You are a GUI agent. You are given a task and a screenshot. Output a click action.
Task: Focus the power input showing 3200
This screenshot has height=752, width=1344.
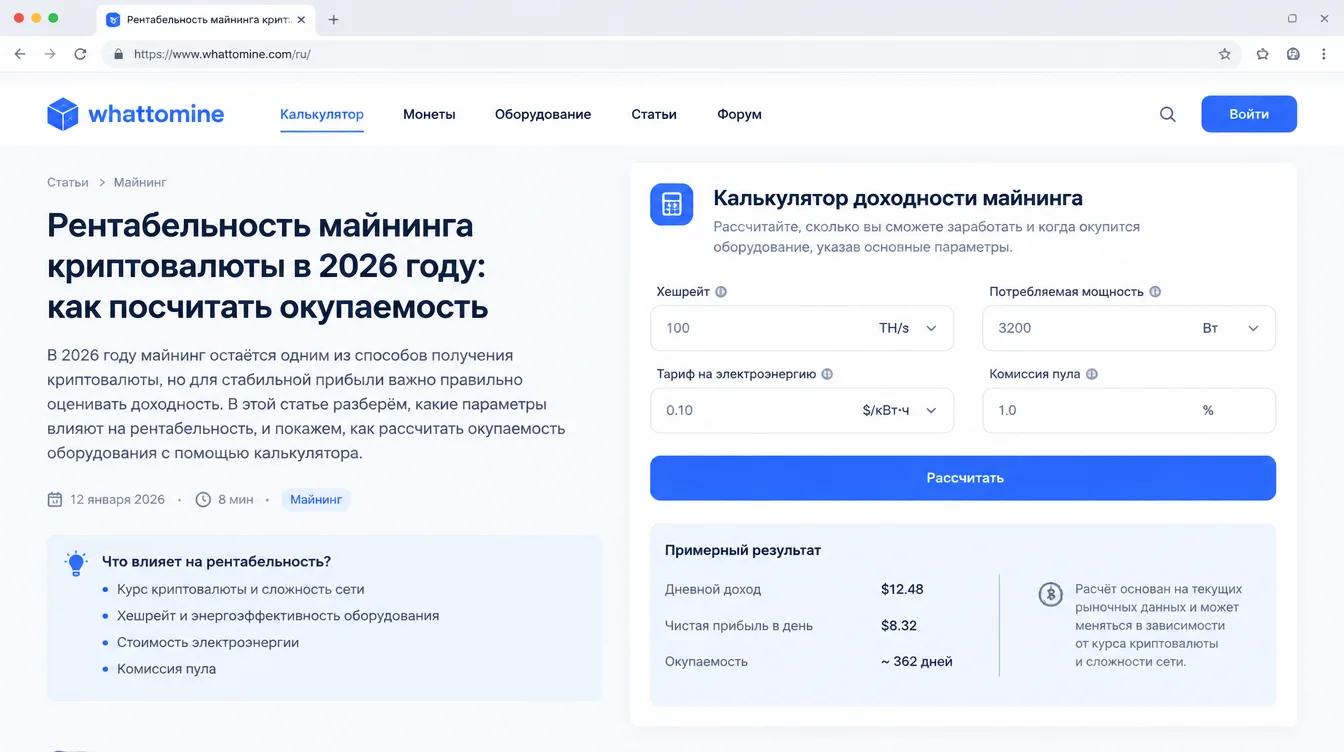pos(1129,328)
